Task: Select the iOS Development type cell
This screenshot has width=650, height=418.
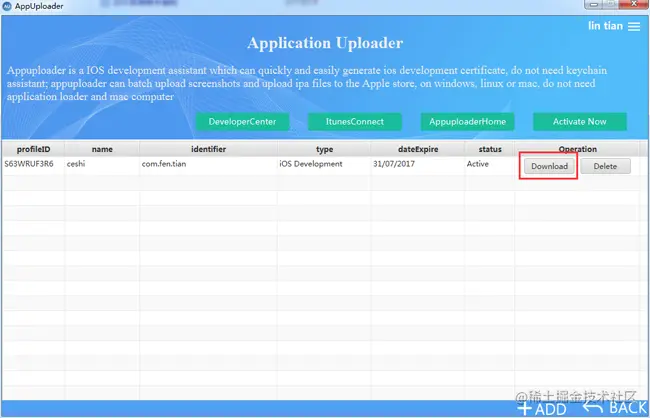Action: pos(324,164)
